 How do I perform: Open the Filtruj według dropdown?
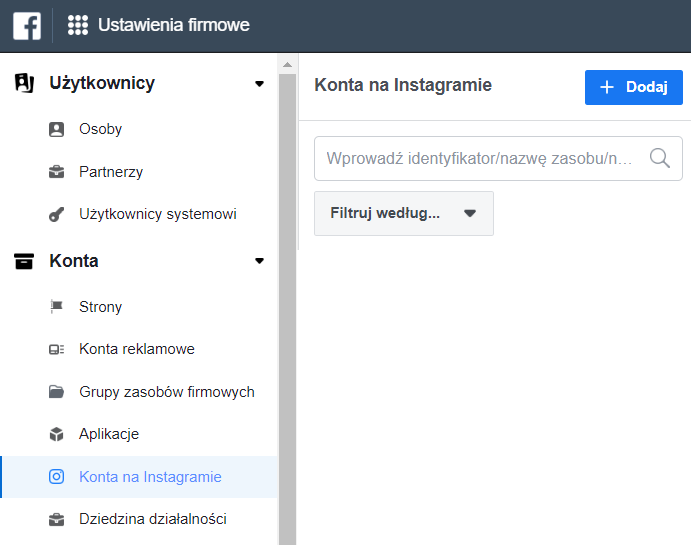(404, 213)
